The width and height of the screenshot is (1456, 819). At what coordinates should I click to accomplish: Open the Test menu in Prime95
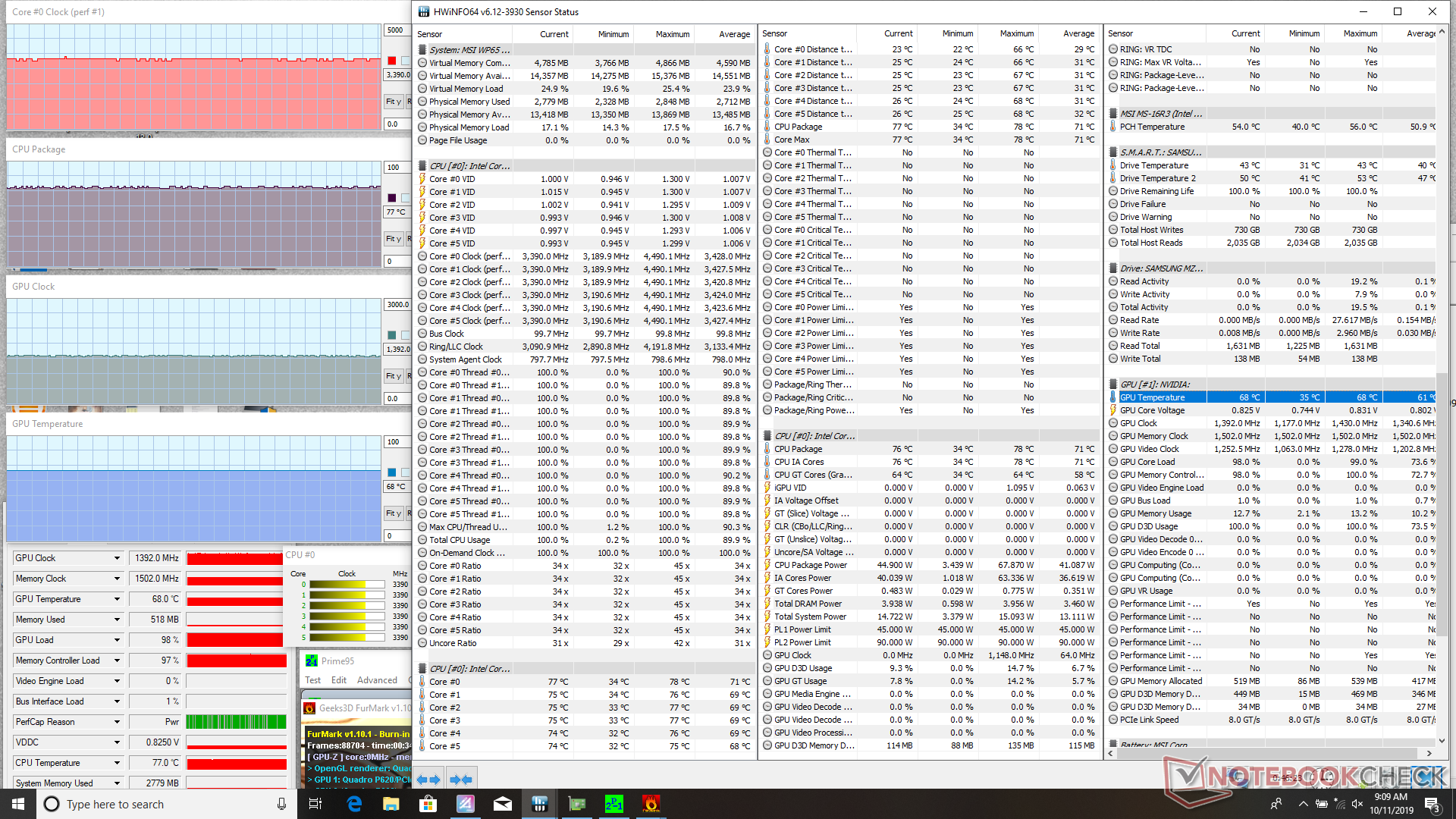(x=312, y=680)
